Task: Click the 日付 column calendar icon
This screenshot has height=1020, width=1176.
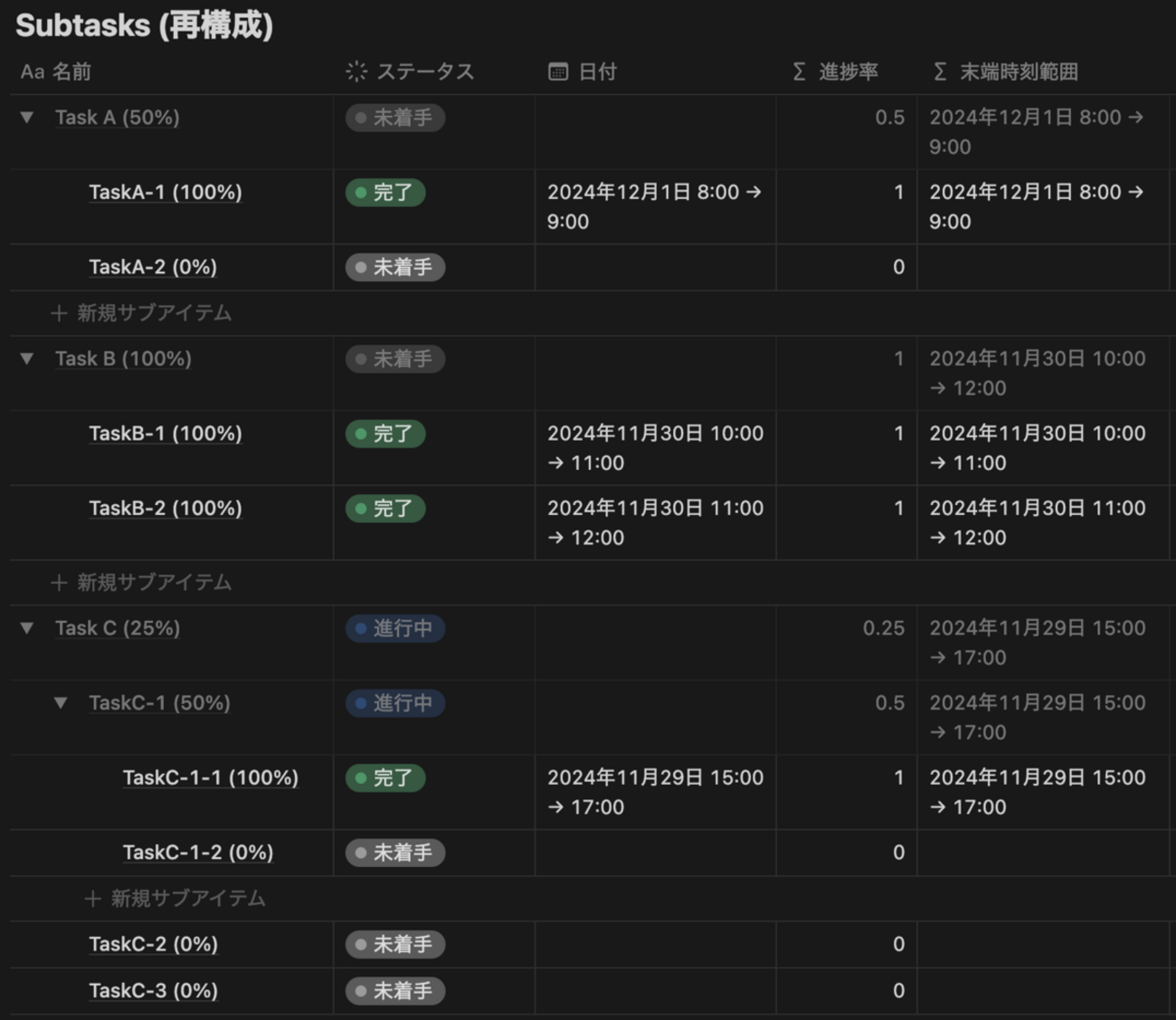Action: tap(558, 72)
